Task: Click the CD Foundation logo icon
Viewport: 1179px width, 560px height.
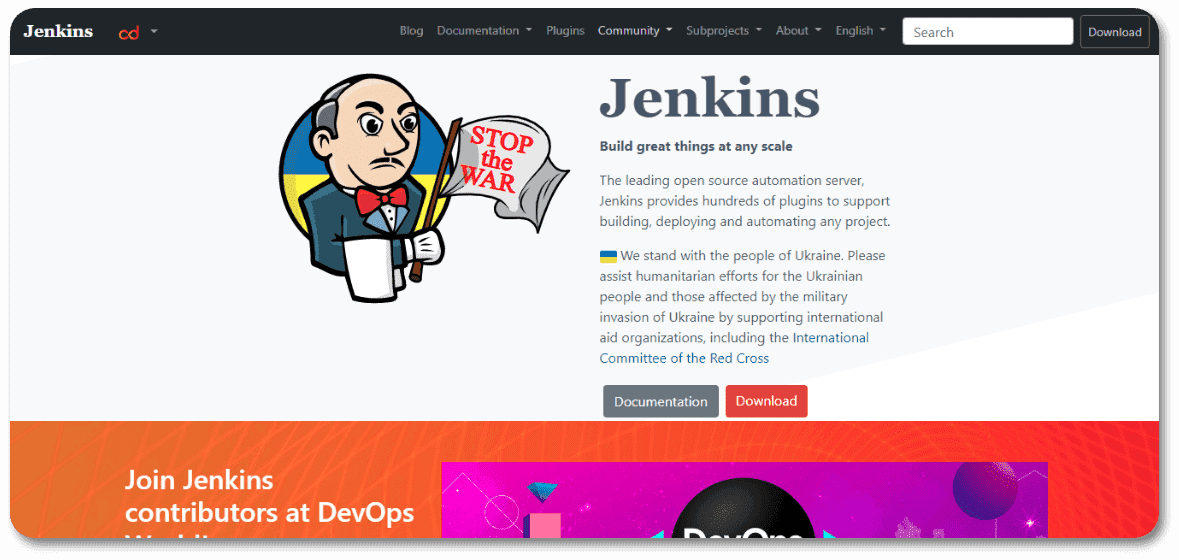Action: (x=129, y=32)
